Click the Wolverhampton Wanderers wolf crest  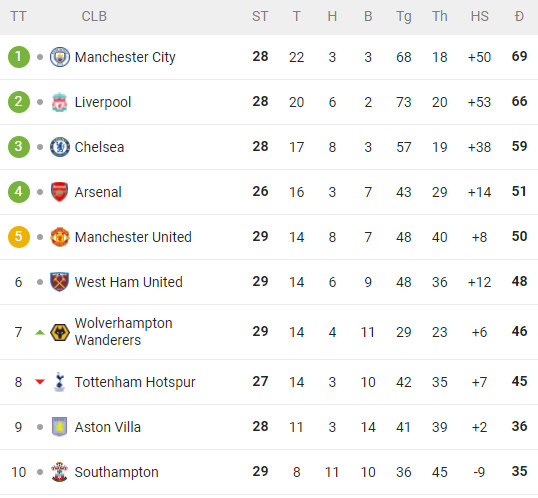(60, 332)
